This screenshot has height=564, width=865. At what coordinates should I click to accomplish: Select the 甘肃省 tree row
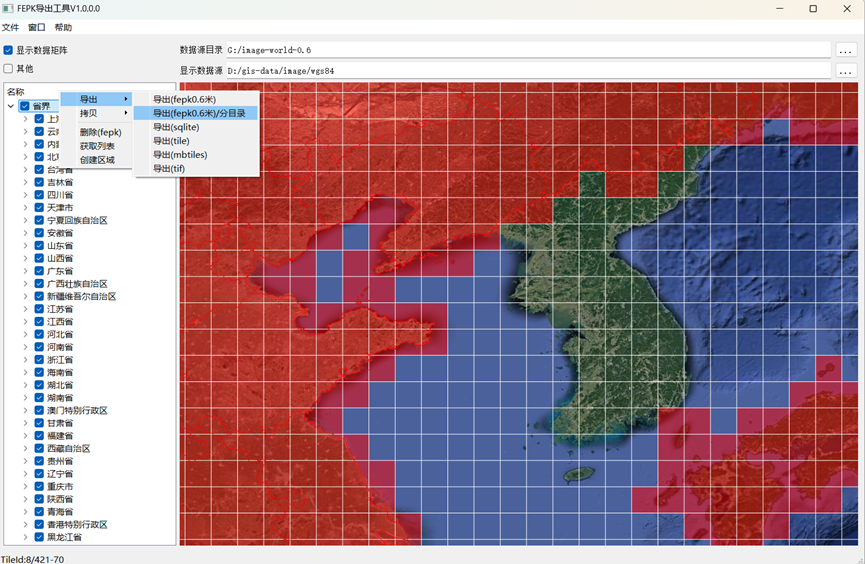pos(60,423)
